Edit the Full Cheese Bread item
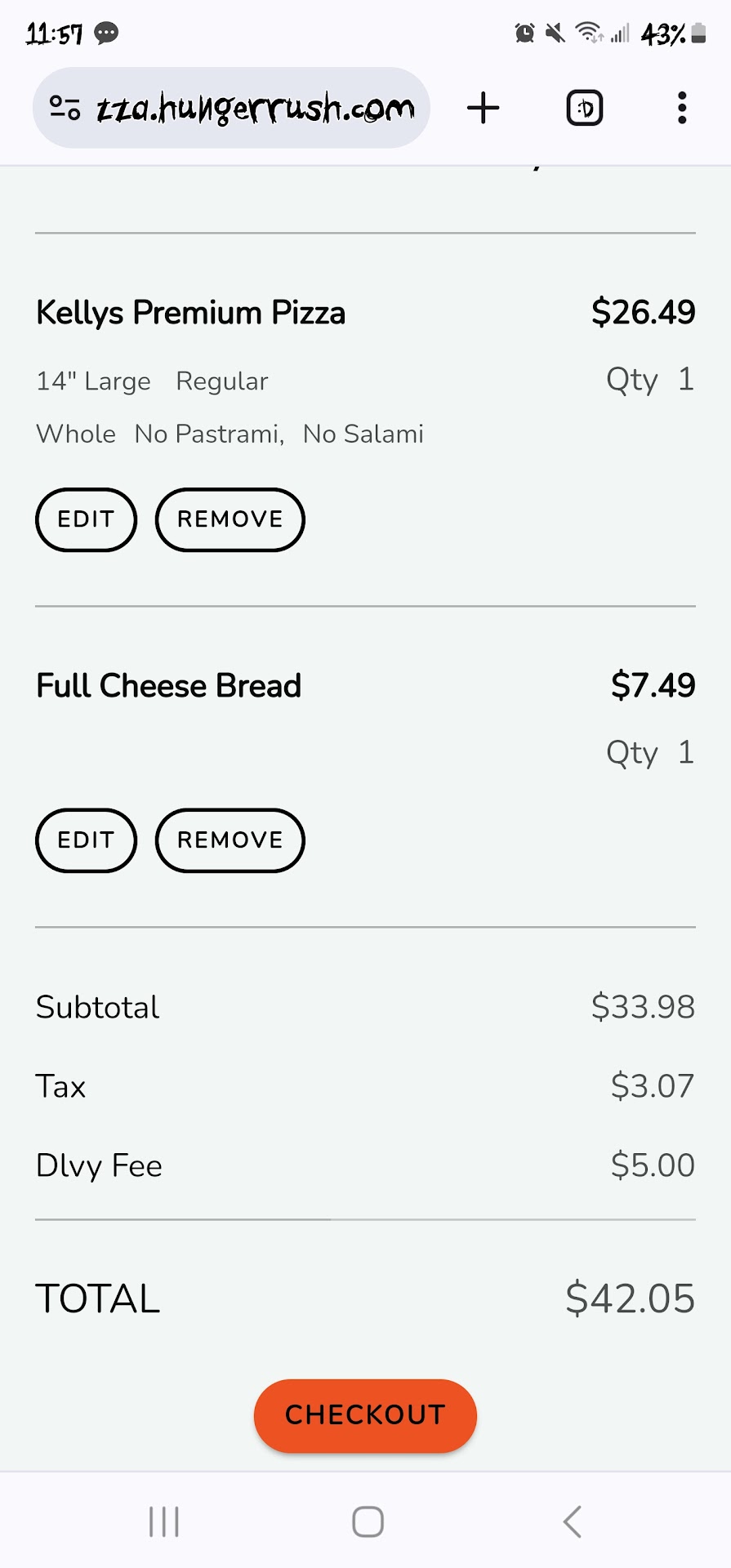This screenshot has height=1568, width=731. tap(86, 840)
